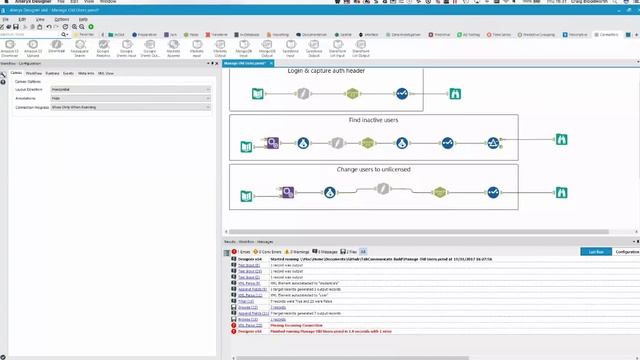This screenshot has width=640, height=360.
Task: Click the Configuration button in Results
Action: point(627,252)
